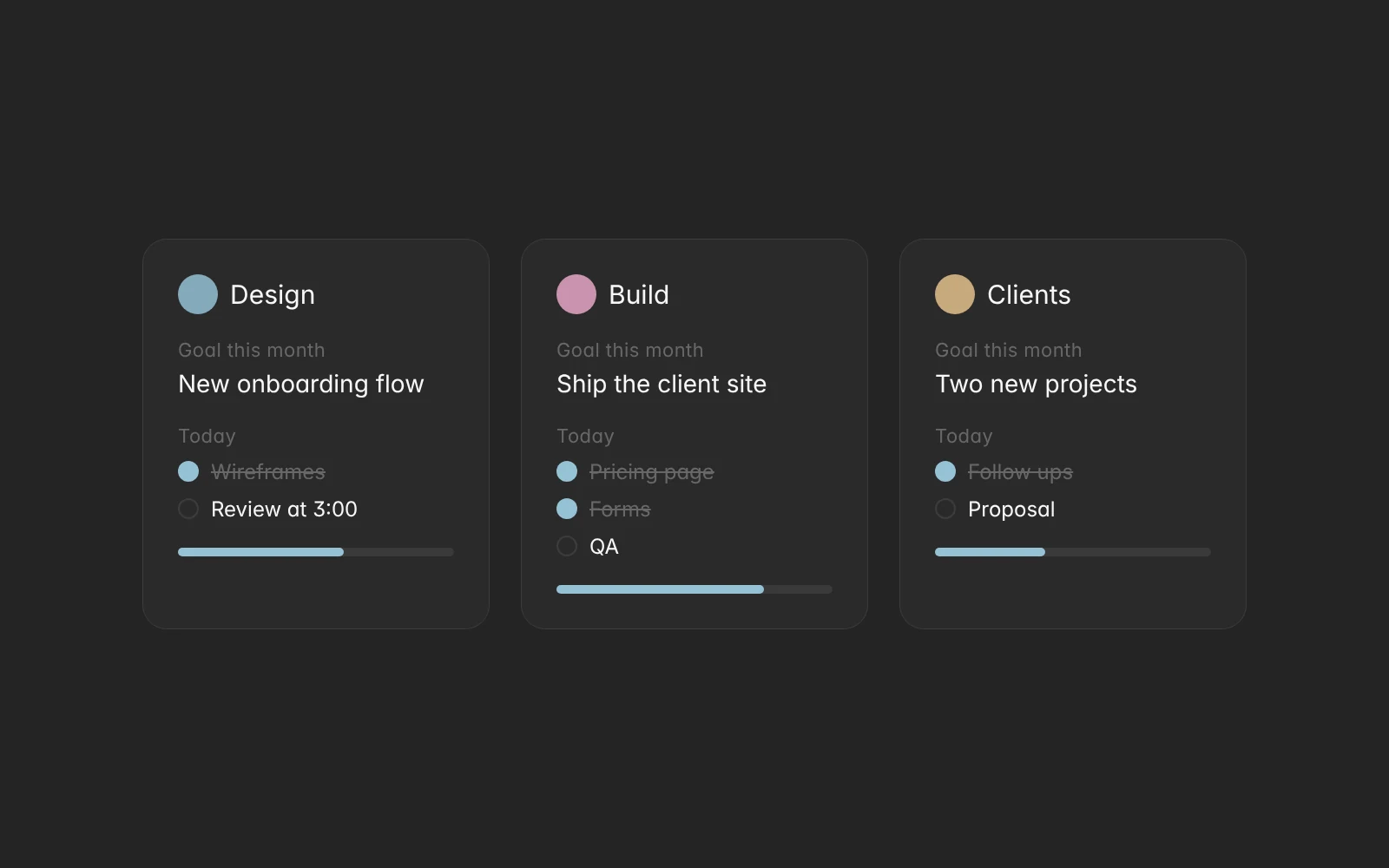Click the 'Review at 3:00' task label

click(284, 510)
